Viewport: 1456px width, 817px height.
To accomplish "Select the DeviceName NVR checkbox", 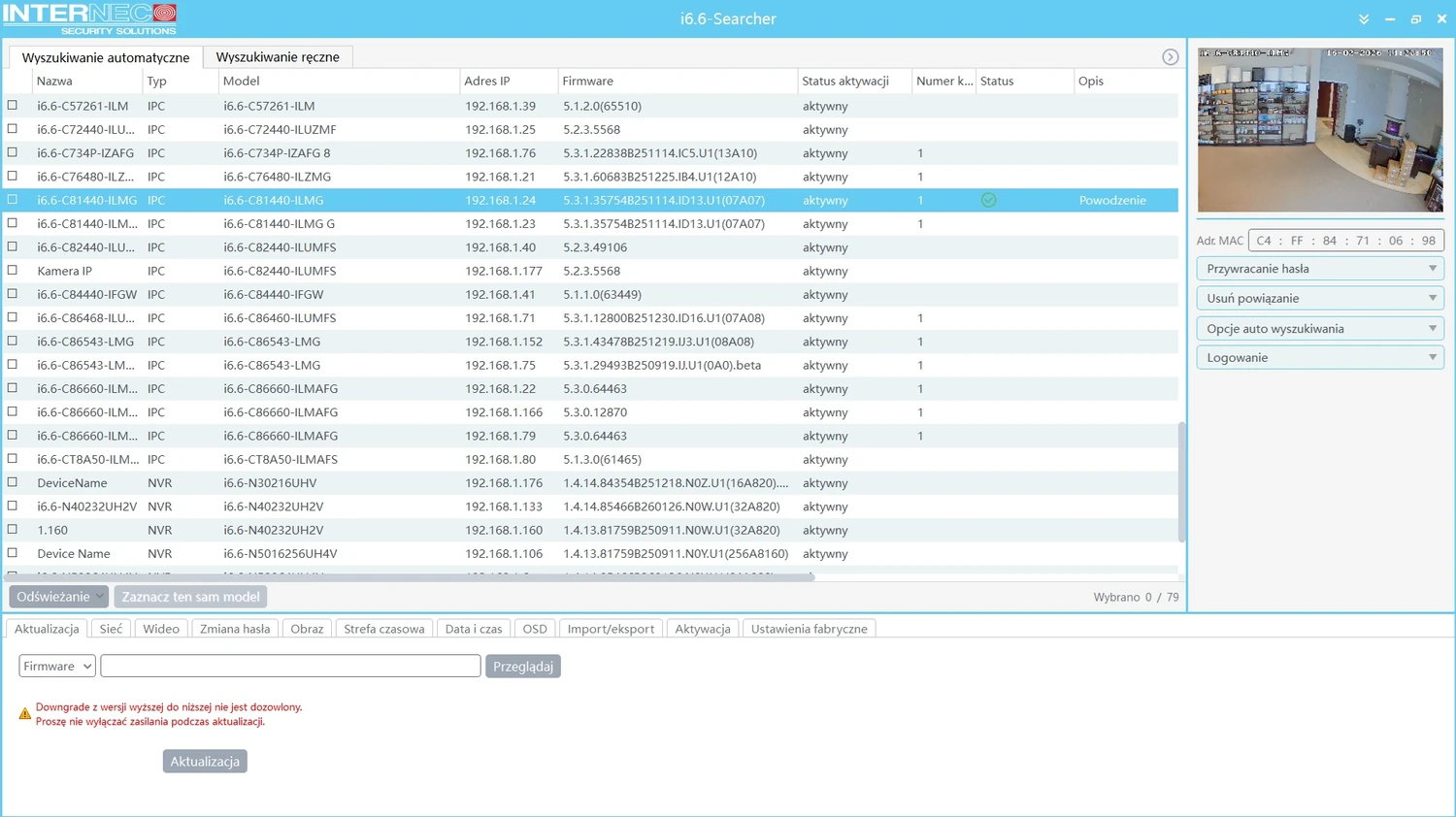I will point(13,482).
